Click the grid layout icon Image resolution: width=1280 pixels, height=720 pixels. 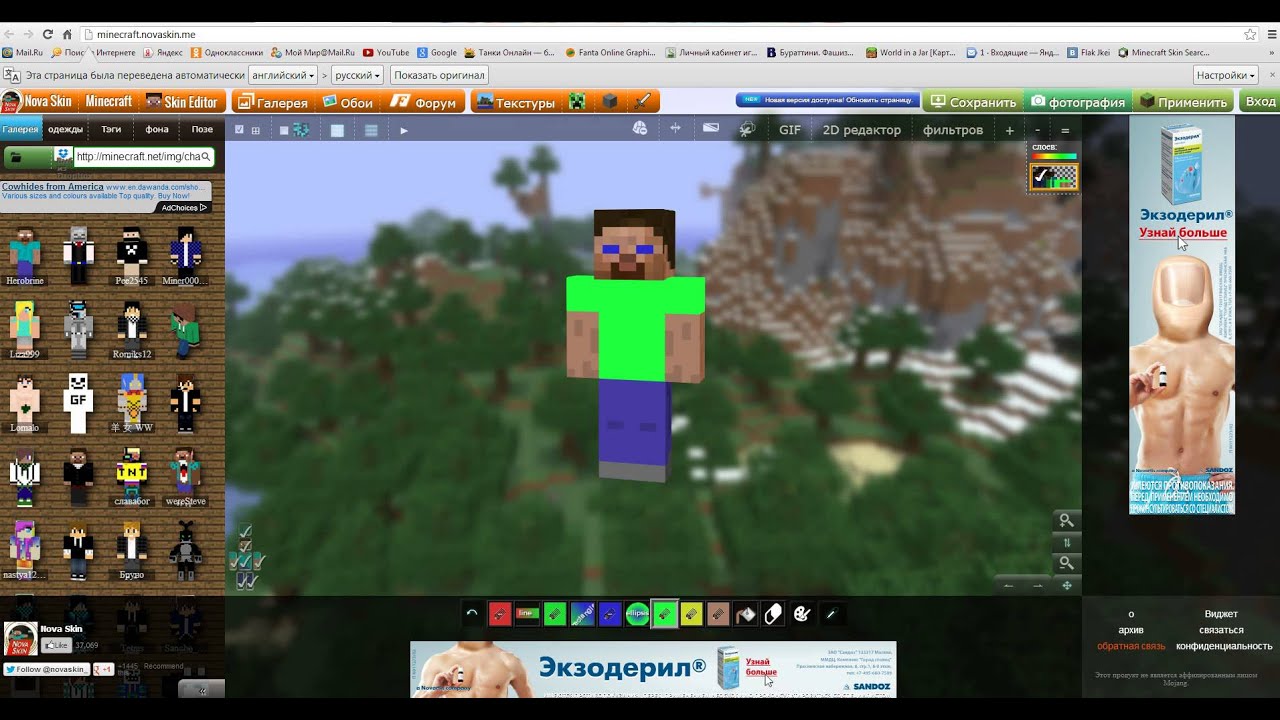click(255, 130)
